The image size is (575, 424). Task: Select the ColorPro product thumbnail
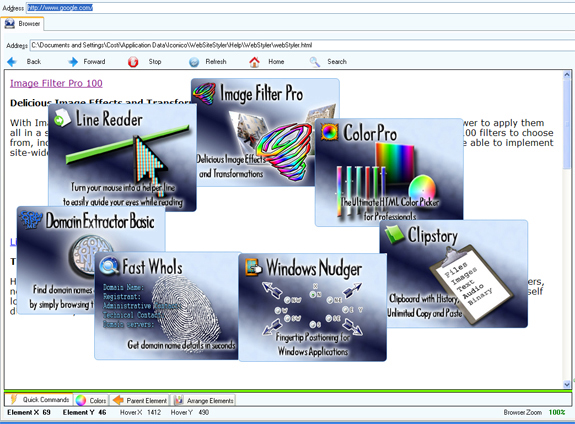[x=389, y=172]
